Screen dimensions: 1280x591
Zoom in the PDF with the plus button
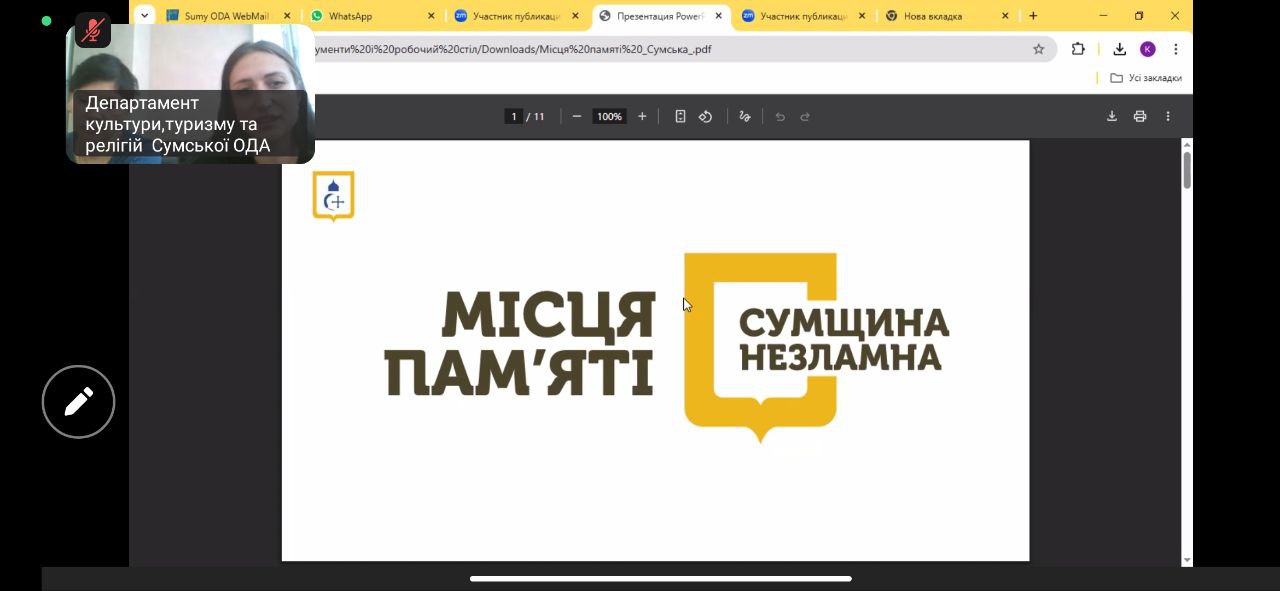[642, 116]
